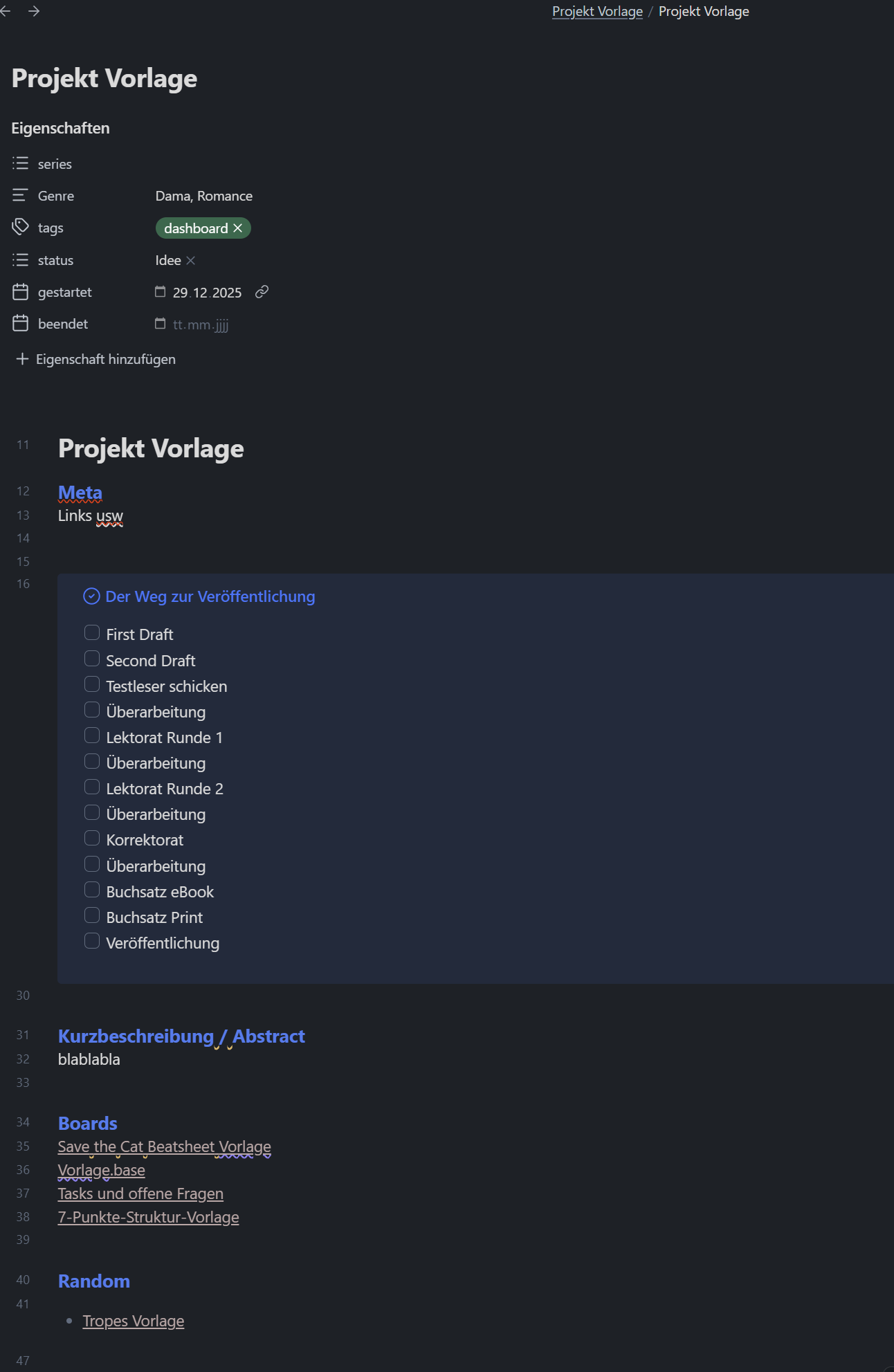Screen dimensions: 894x1372
Task: Click the tag icon beside the tags property
Action: [x=20, y=227]
